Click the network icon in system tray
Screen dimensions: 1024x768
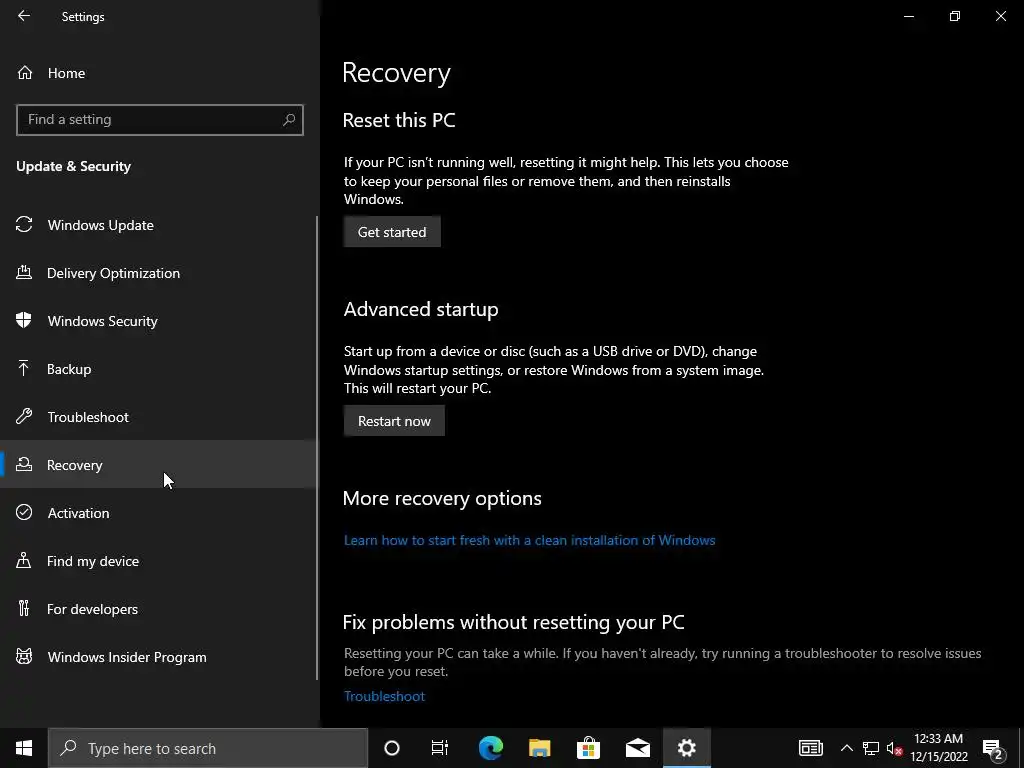click(x=871, y=748)
